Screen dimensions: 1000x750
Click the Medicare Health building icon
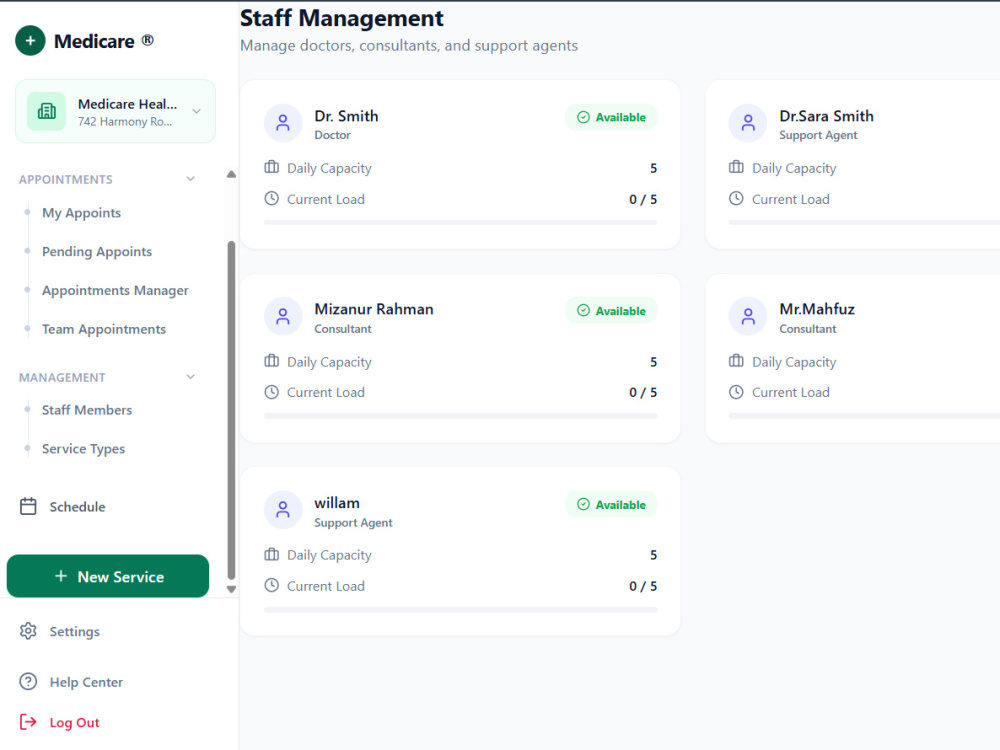click(47, 111)
